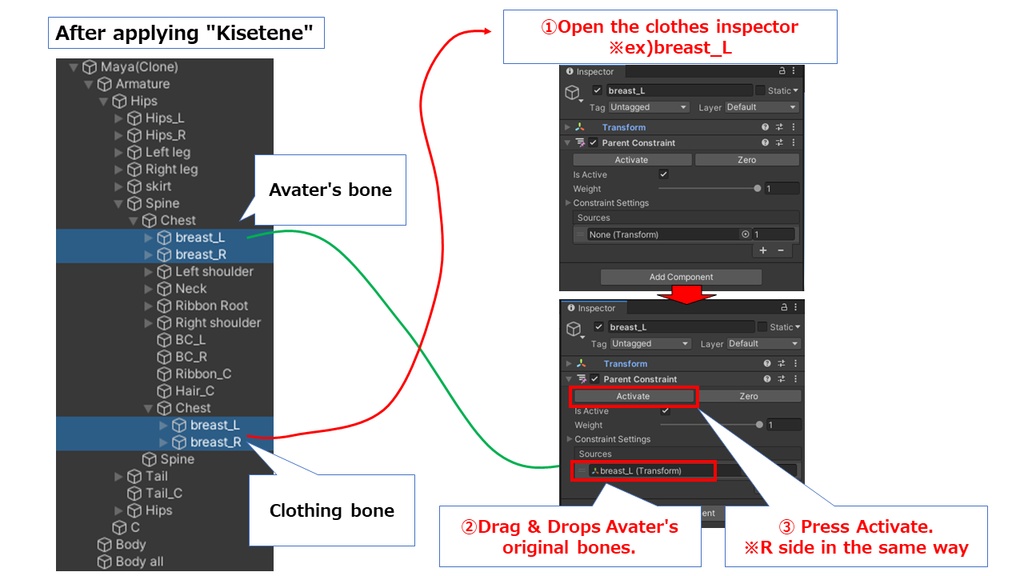Collapse the Spine item's arrow above Chest
This screenshot has width=1024, height=576.
pyautogui.click(x=118, y=204)
